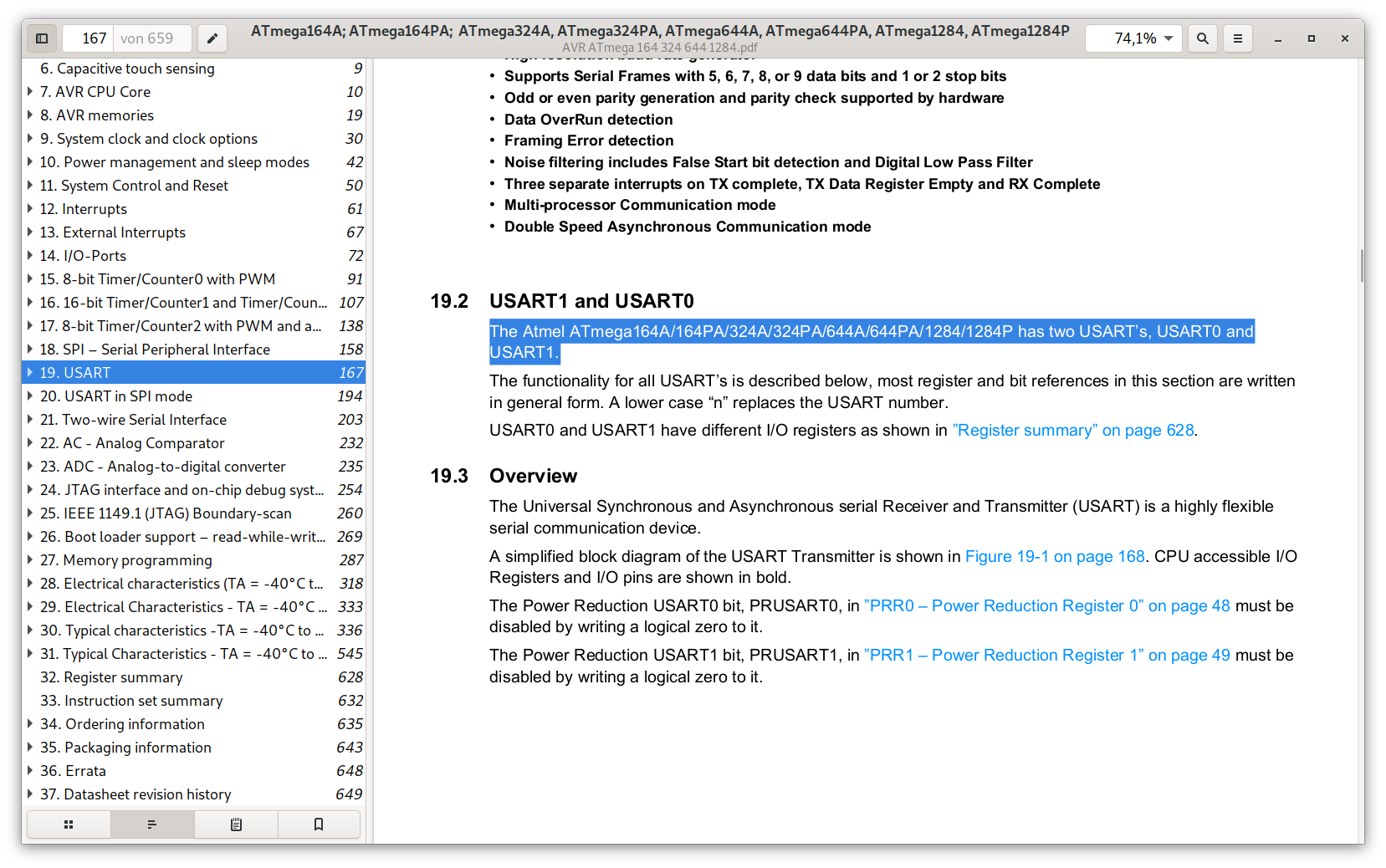Expand the 8. AVR memories entry
Viewport: 1386px width, 868px height.
[x=31, y=115]
